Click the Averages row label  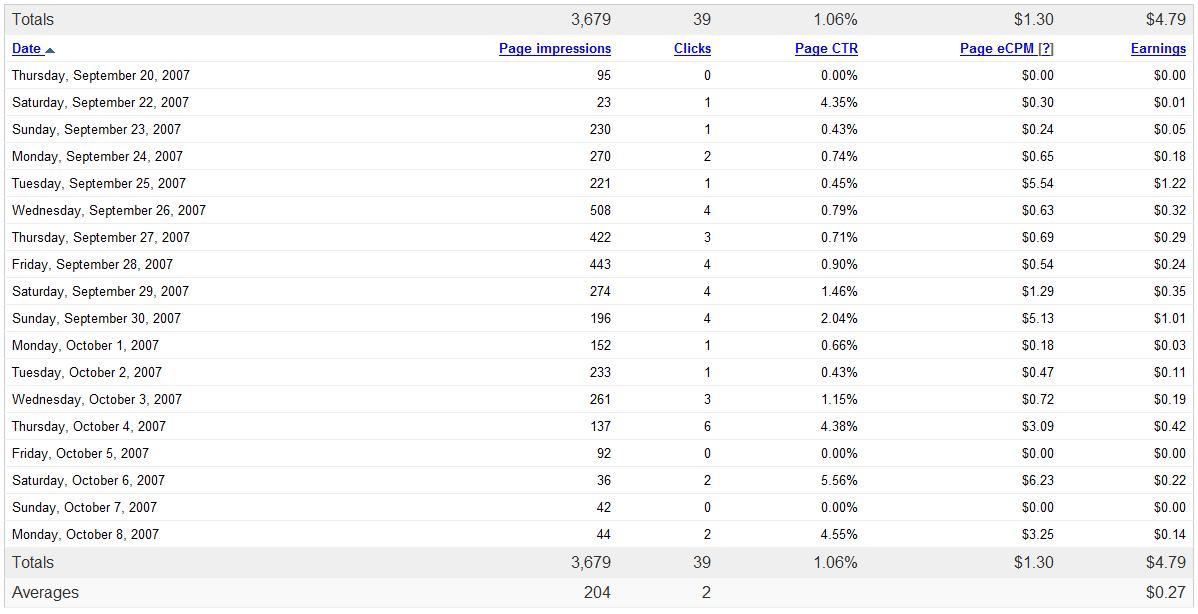point(45,593)
